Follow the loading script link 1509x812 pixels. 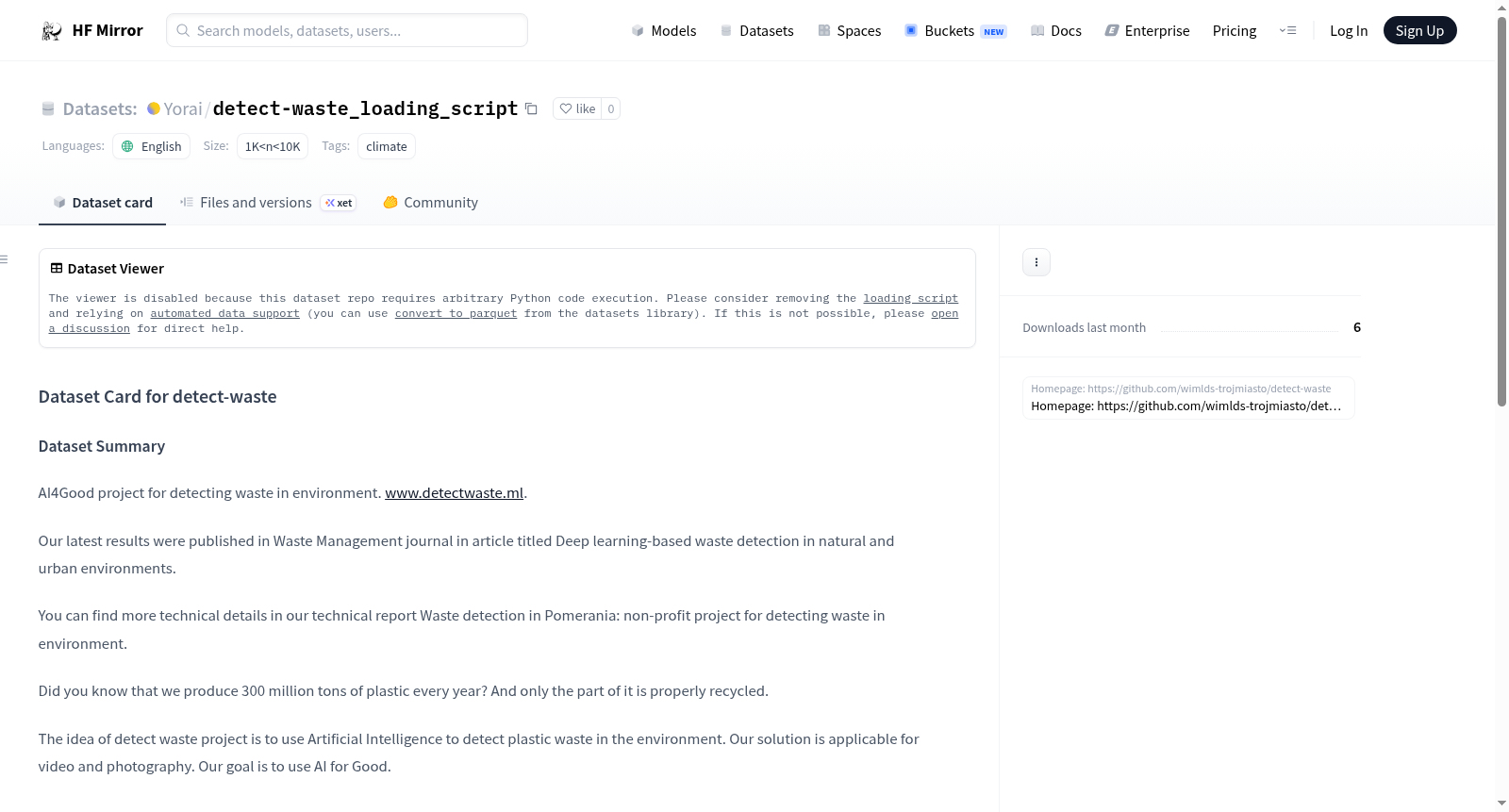(911, 298)
